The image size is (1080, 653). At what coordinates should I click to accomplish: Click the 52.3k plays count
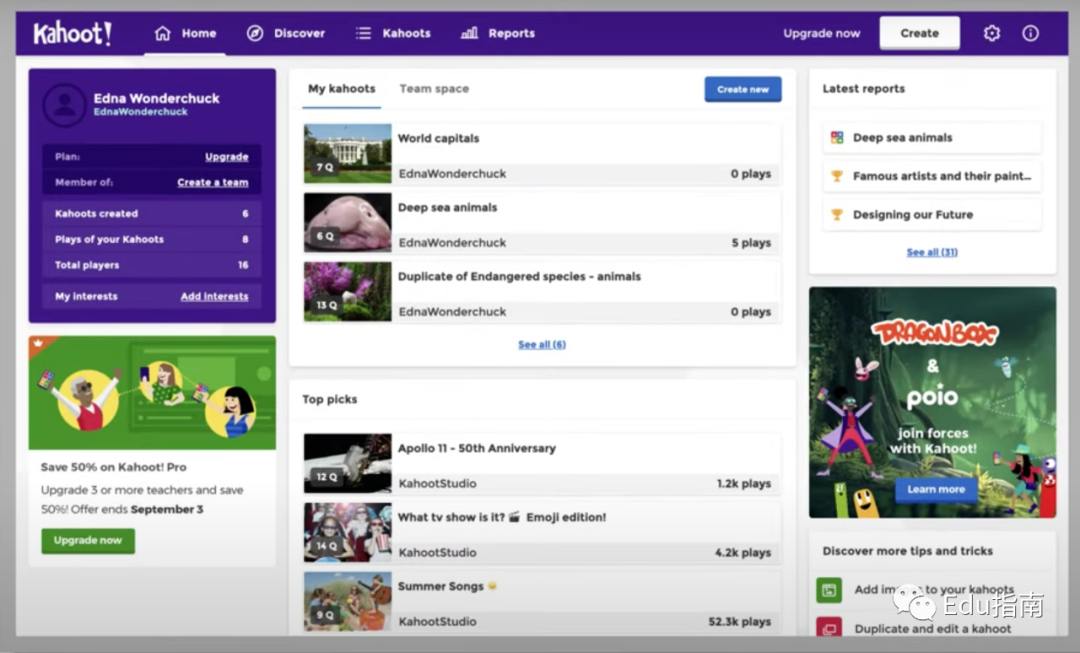click(x=739, y=621)
